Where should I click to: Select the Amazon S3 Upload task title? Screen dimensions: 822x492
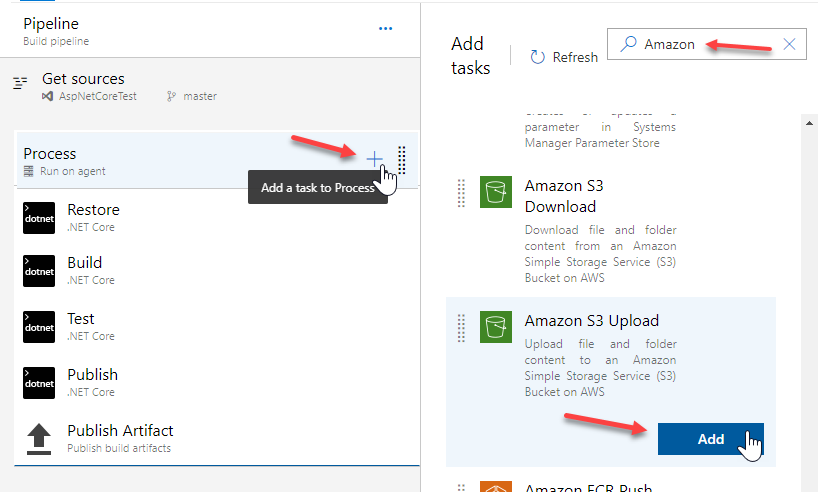point(592,321)
